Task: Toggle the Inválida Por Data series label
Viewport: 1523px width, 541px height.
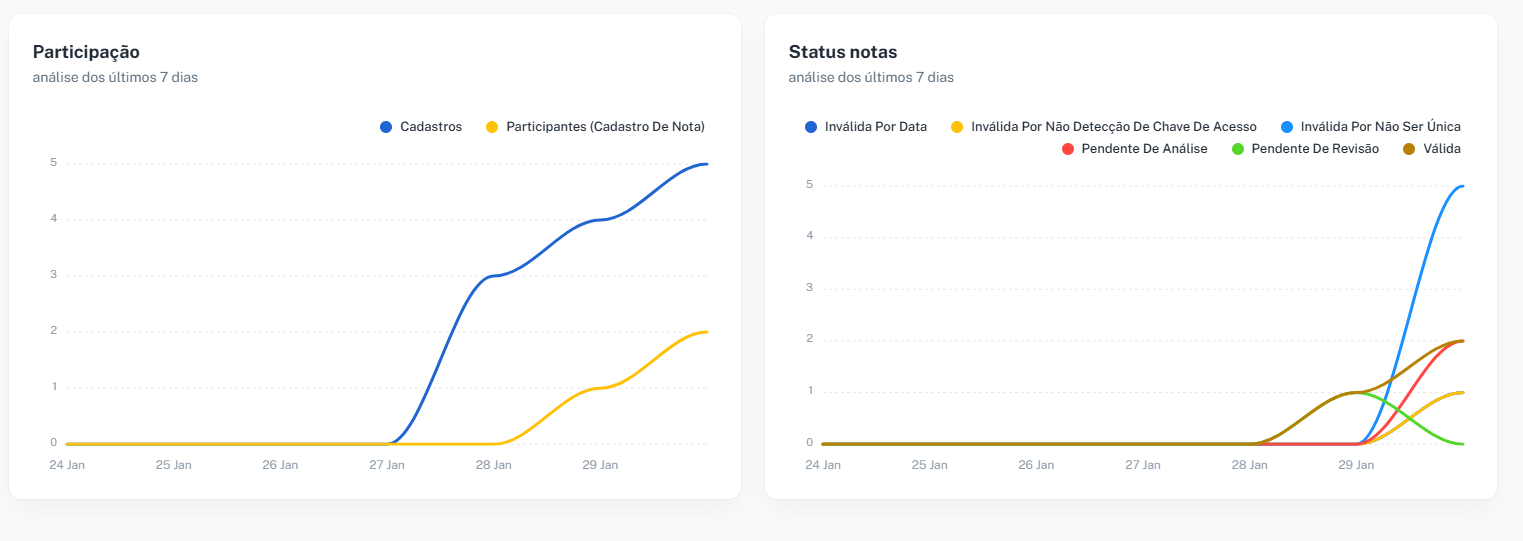Action: tap(876, 127)
